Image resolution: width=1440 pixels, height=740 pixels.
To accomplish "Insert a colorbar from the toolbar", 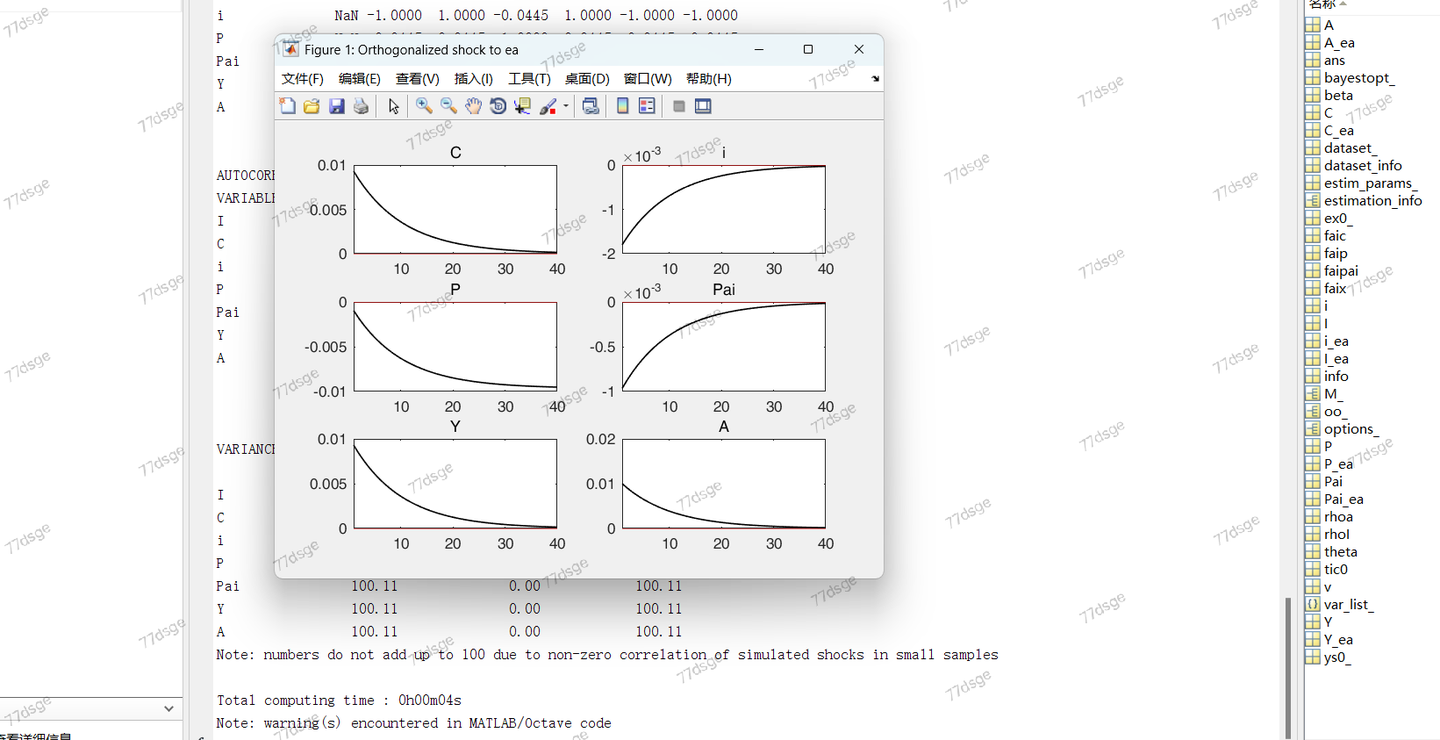I will click(623, 106).
